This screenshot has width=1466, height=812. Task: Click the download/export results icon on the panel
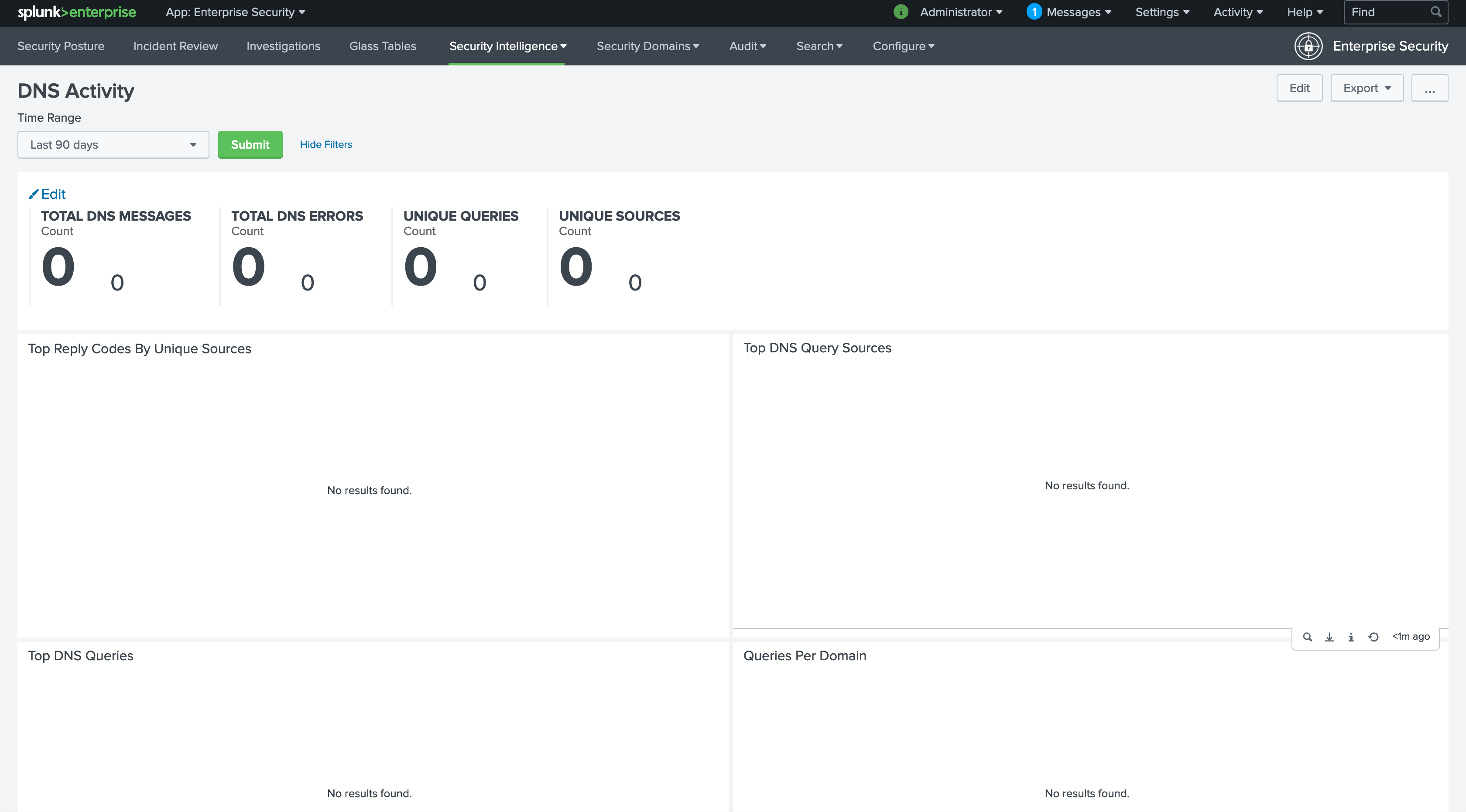[x=1329, y=637]
